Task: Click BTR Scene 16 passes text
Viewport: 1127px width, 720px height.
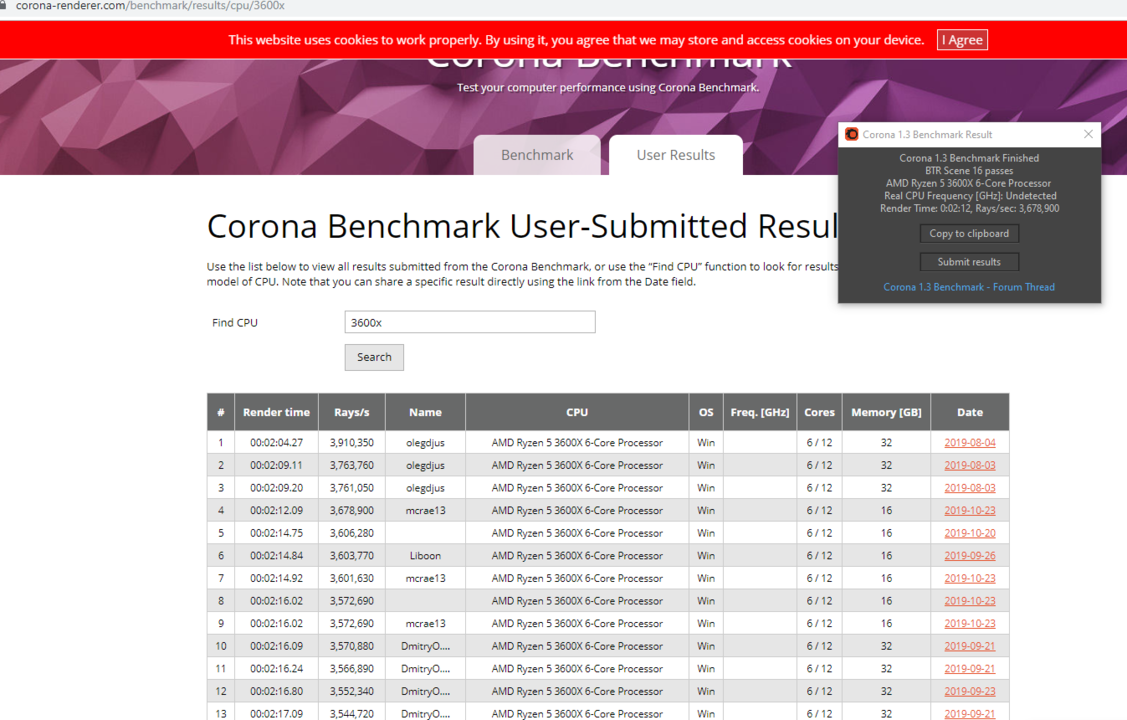Action: coord(969,171)
